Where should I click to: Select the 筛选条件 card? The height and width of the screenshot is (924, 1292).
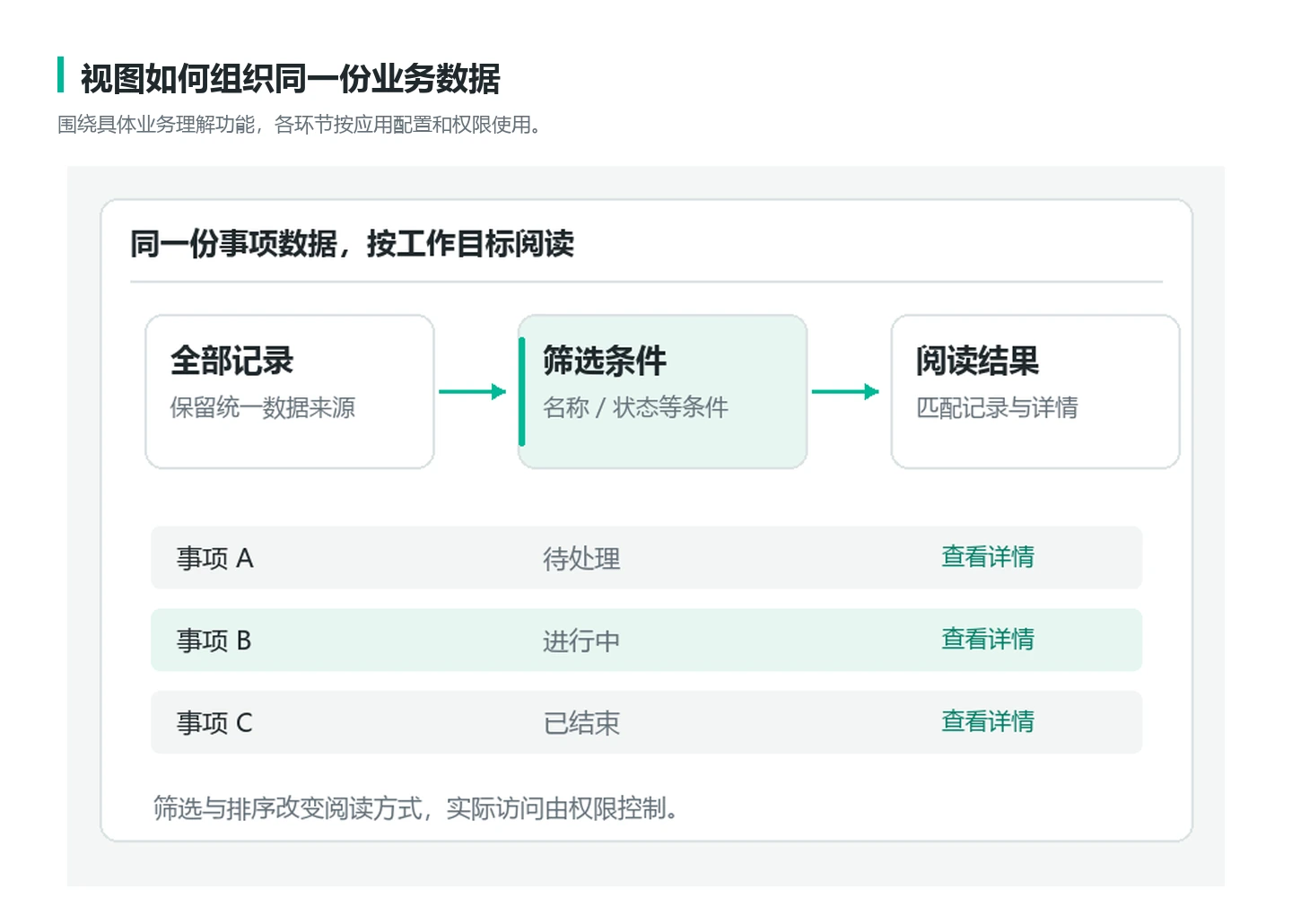tap(662, 391)
